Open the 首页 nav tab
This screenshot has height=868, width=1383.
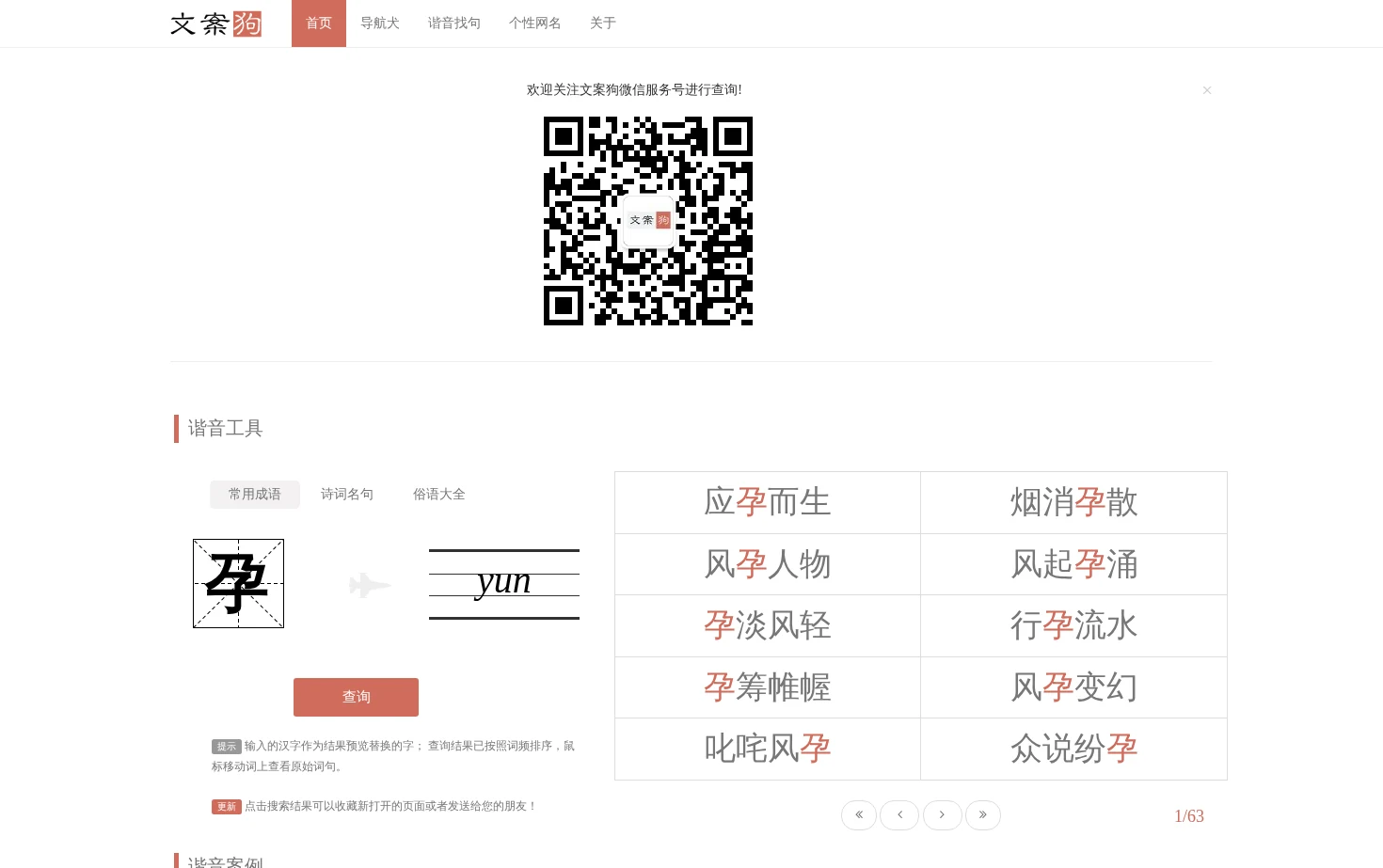(319, 24)
